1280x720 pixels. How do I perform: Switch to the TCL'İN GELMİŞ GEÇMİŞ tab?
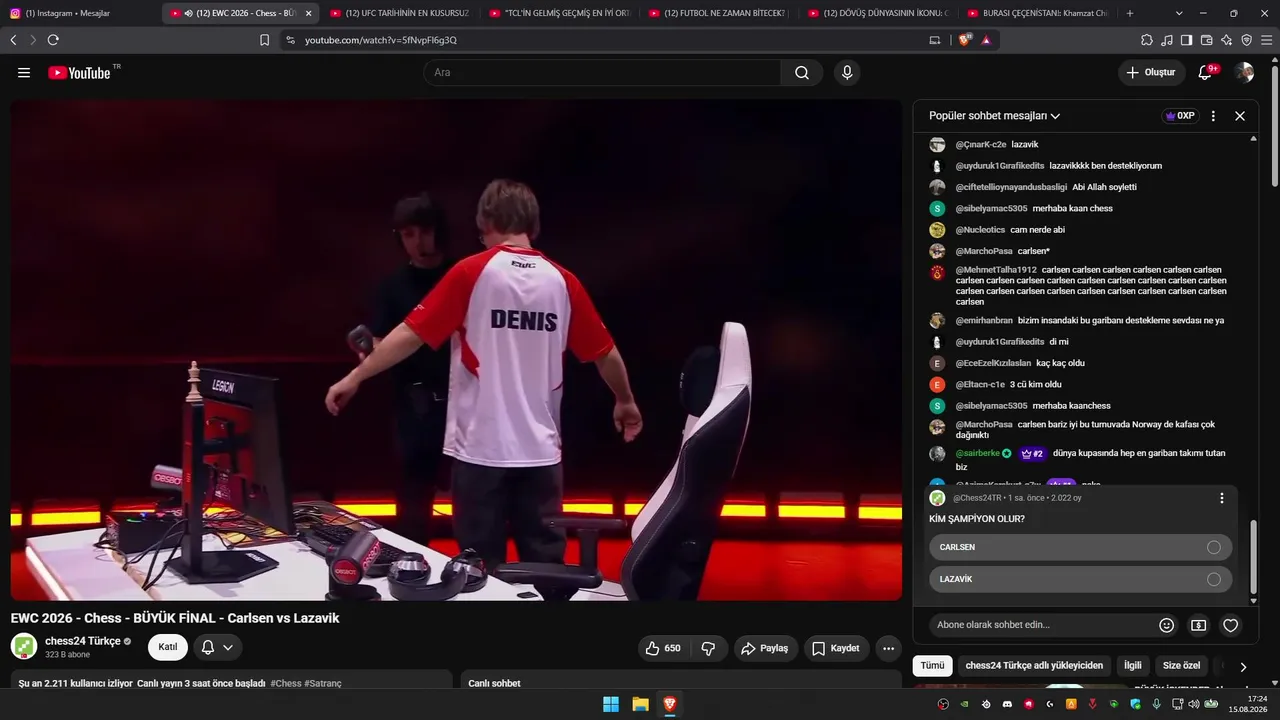[560, 13]
